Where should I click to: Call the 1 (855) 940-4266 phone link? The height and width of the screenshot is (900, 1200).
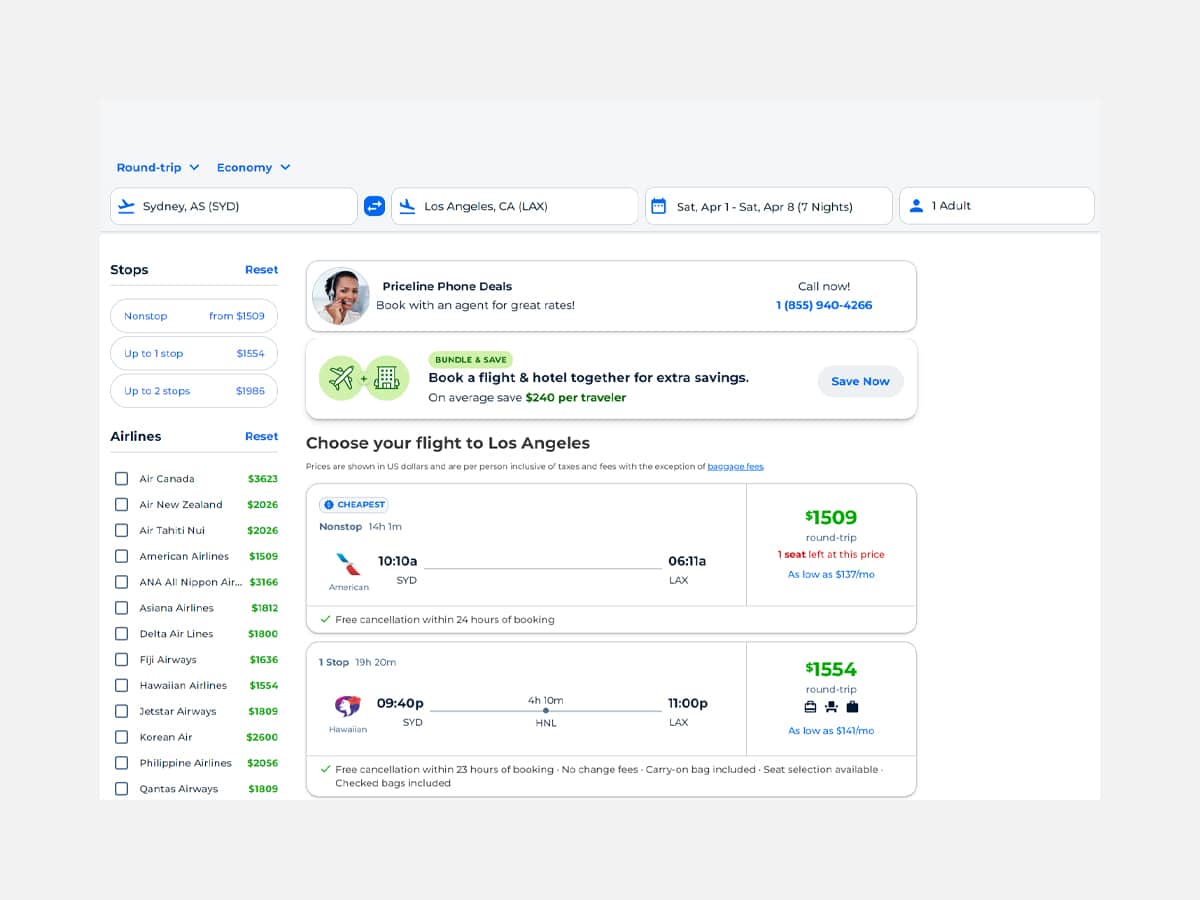pyautogui.click(x=824, y=305)
